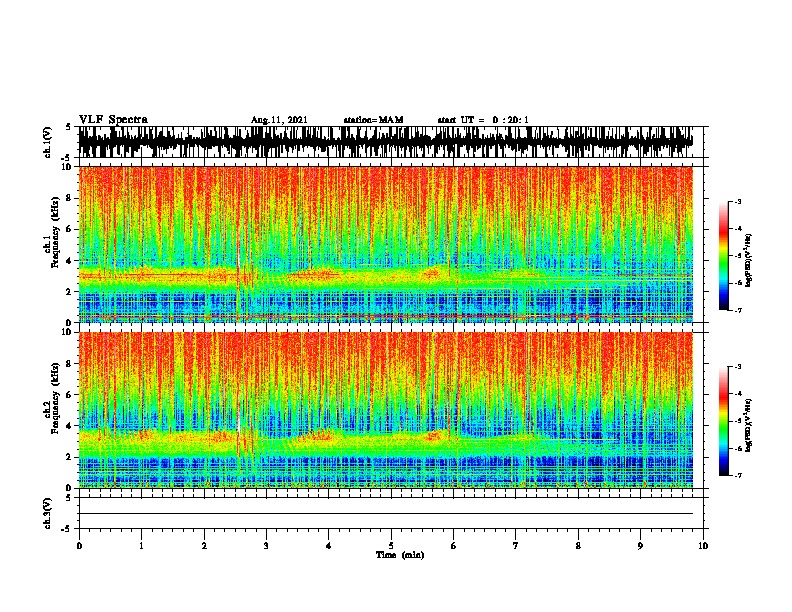Click time axis tick label "8"
792x612 pixels.
tap(578, 546)
